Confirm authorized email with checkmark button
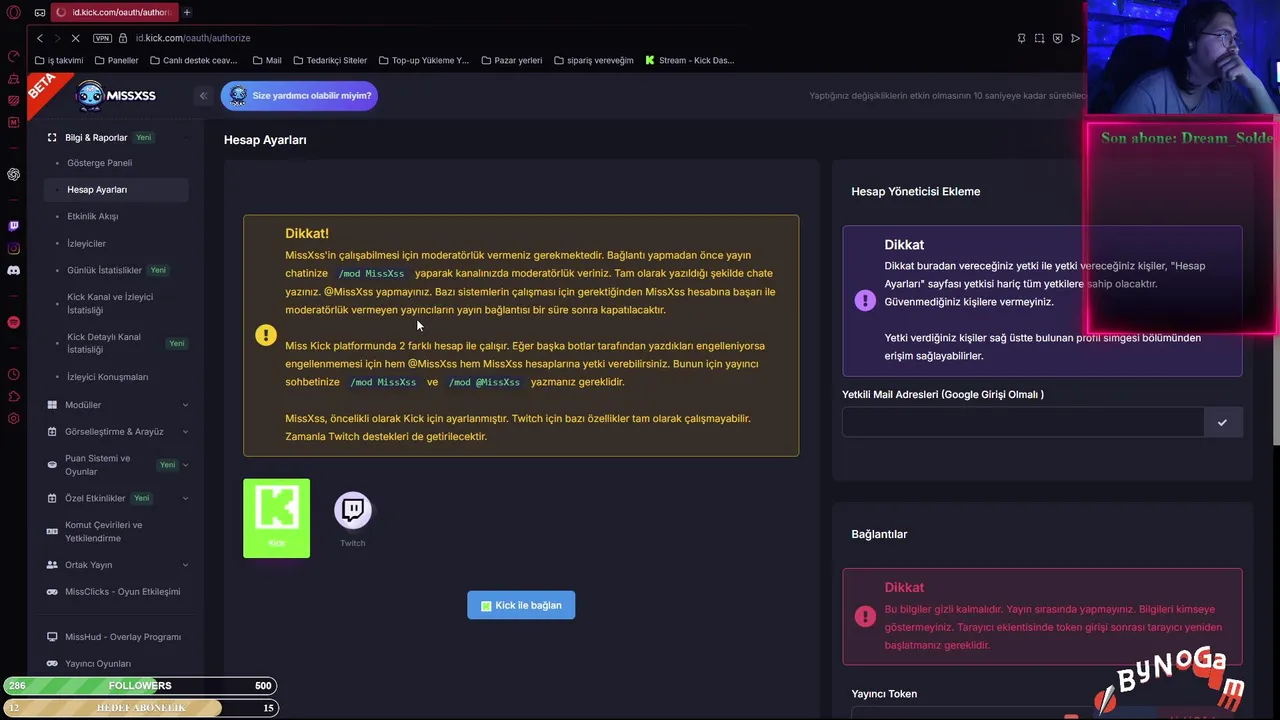This screenshot has width=1280, height=720. 1222,423
